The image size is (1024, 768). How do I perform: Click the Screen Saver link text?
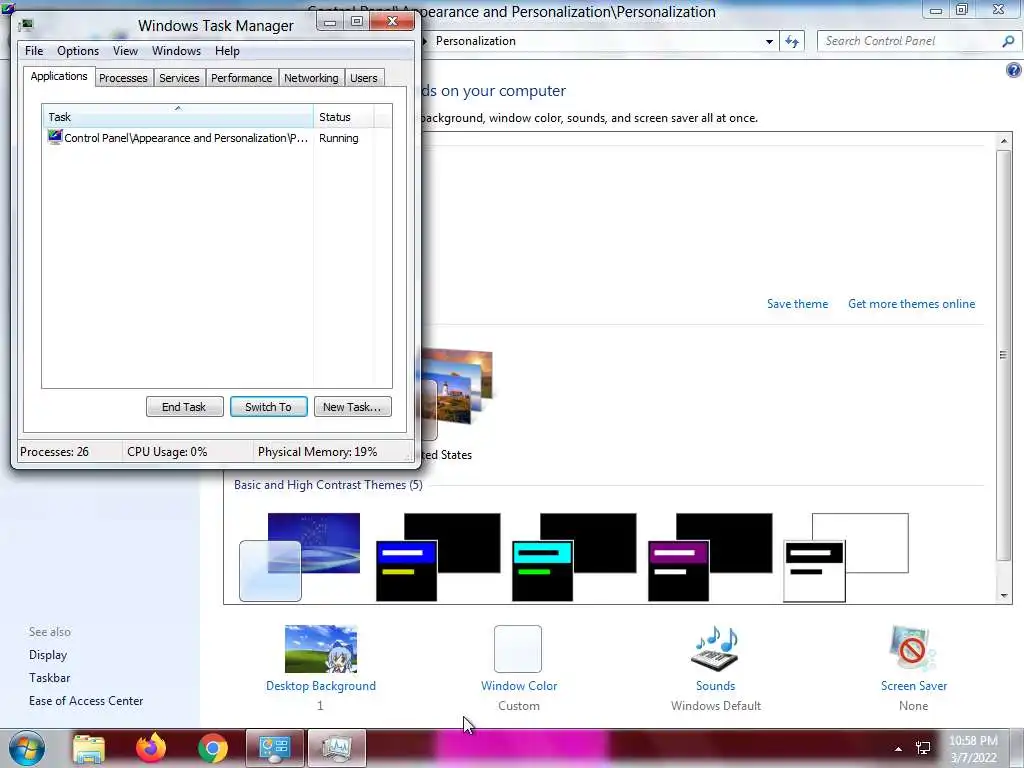914,686
